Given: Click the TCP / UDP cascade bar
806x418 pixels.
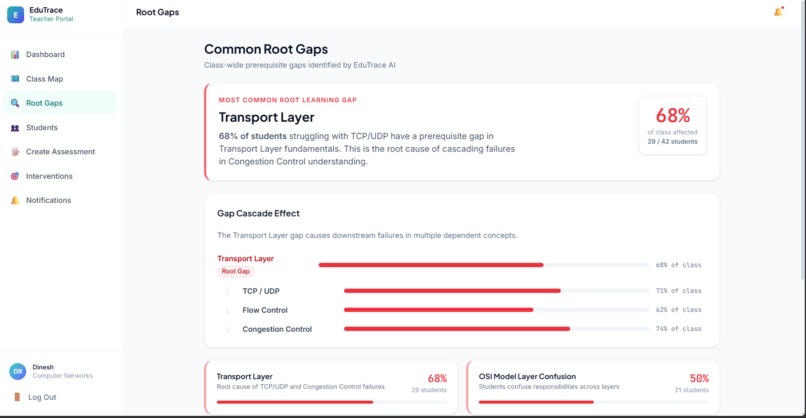Looking at the screenshot, I should click(x=496, y=291).
